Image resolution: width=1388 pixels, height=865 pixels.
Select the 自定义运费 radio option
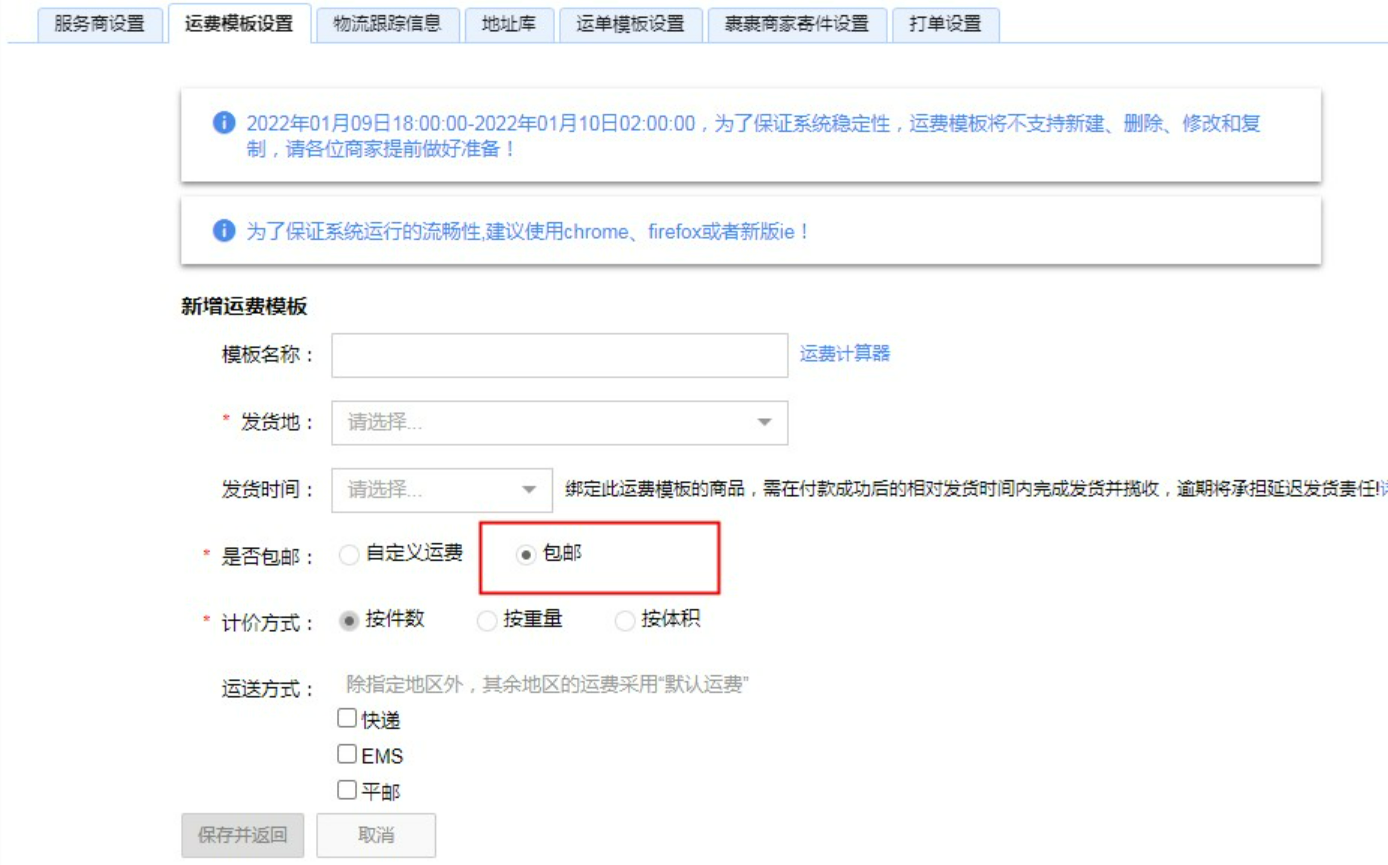click(349, 555)
